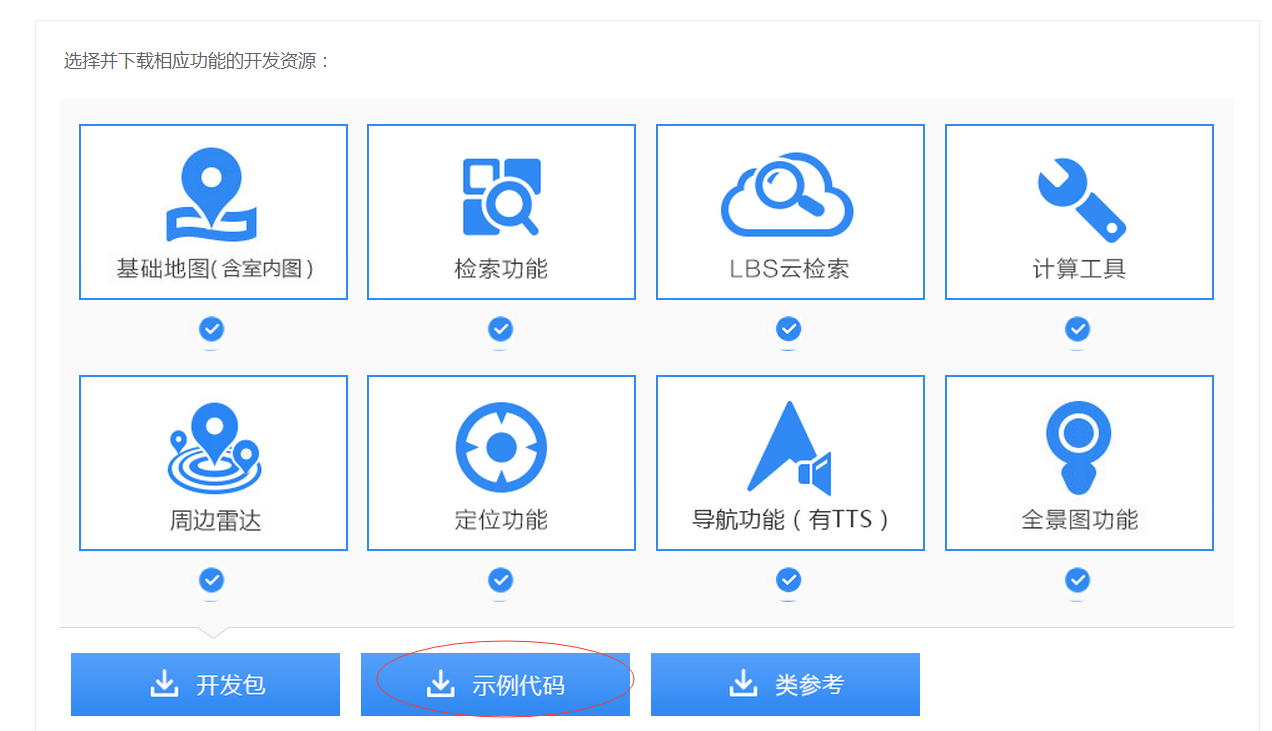Click the 定位功能 crosshair target icon
The height and width of the screenshot is (731, 1272).
[x=501, y=447]
